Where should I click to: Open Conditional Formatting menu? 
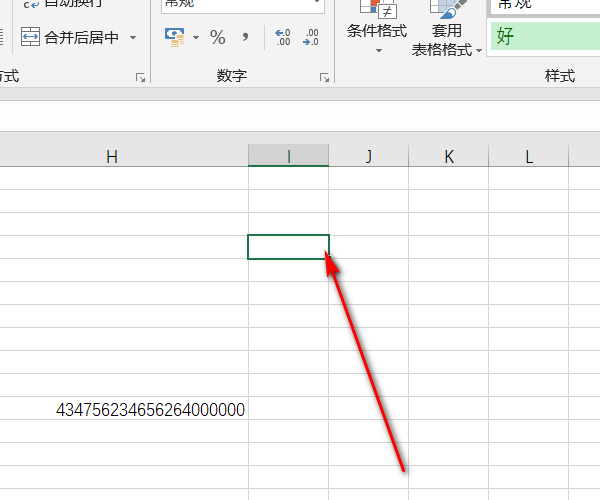(377, 27)
